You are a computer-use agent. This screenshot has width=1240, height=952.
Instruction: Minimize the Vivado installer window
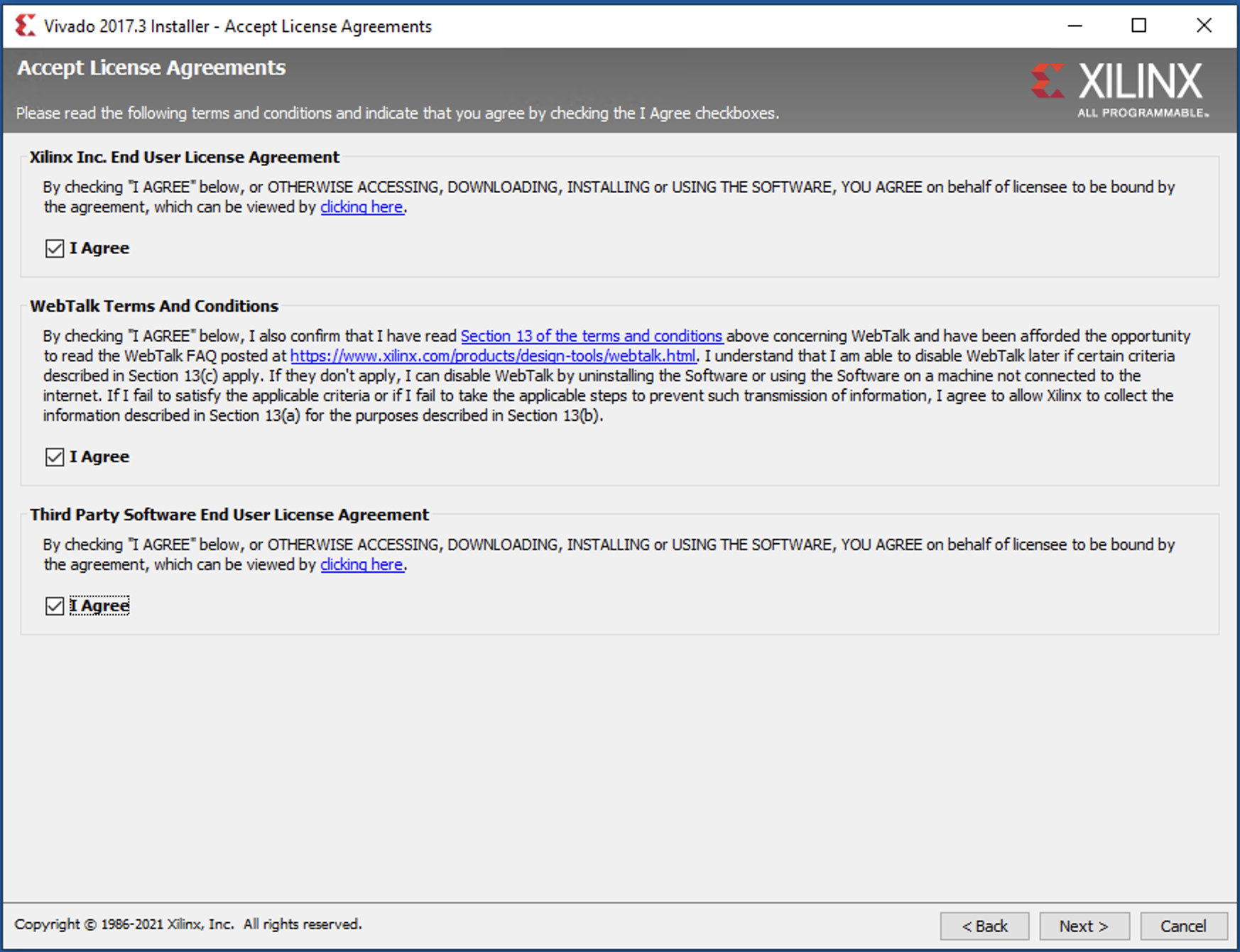click(1075, 26)
